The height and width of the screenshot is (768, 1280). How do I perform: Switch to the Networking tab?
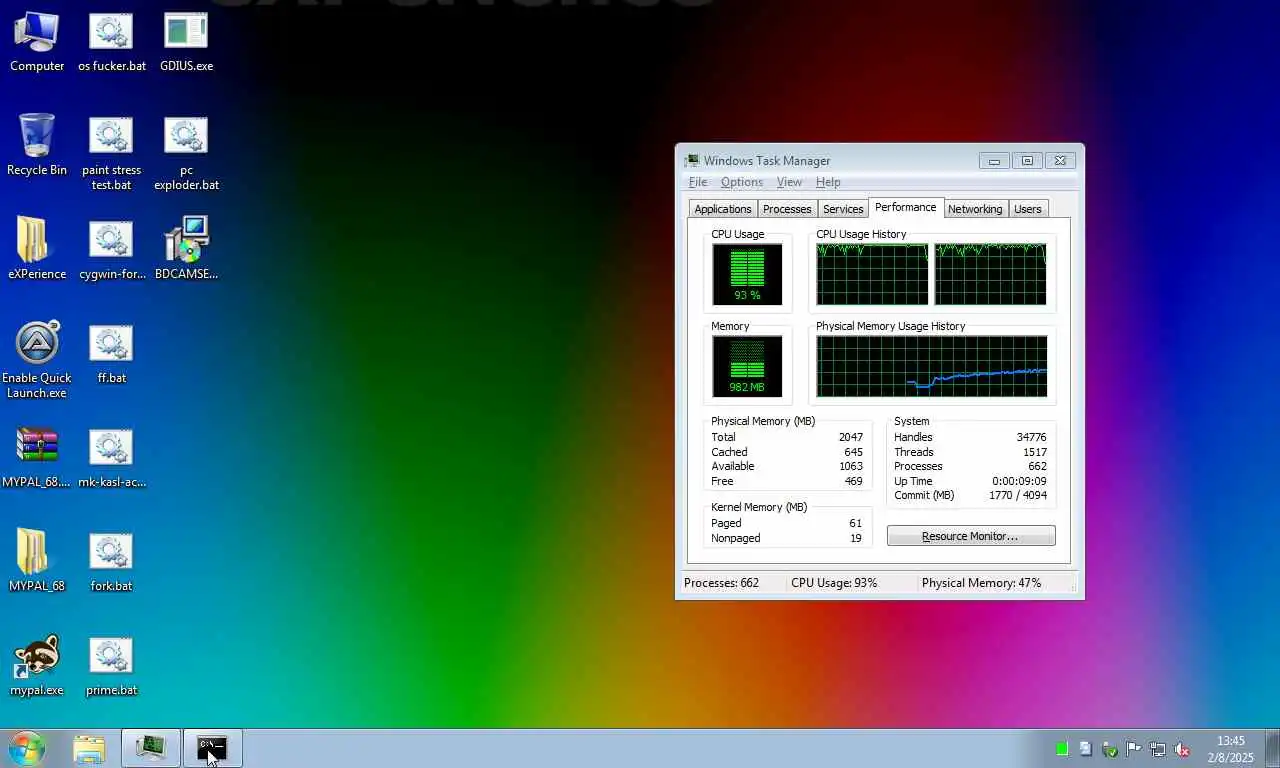(975, 209)
